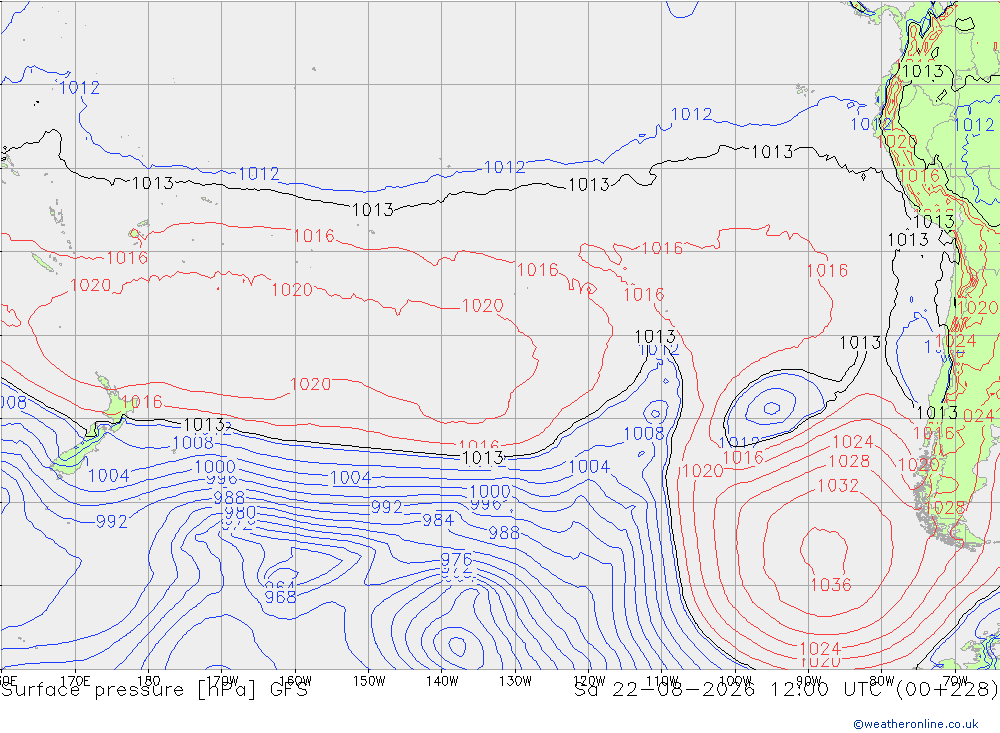
Task: Click the 150W longitude label
Action: click(369, 681)
